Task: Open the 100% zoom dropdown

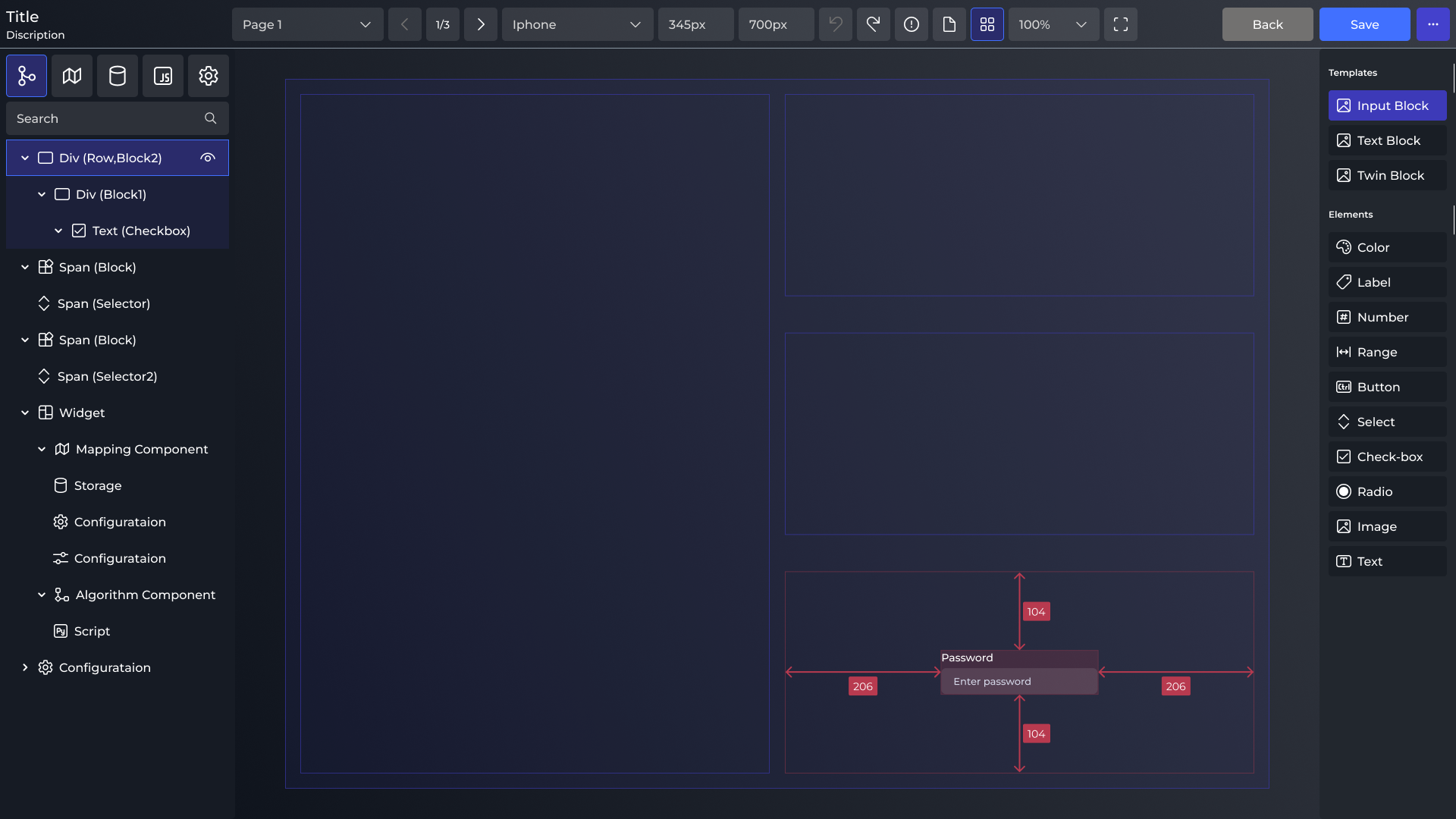Action: (1054, 24)
